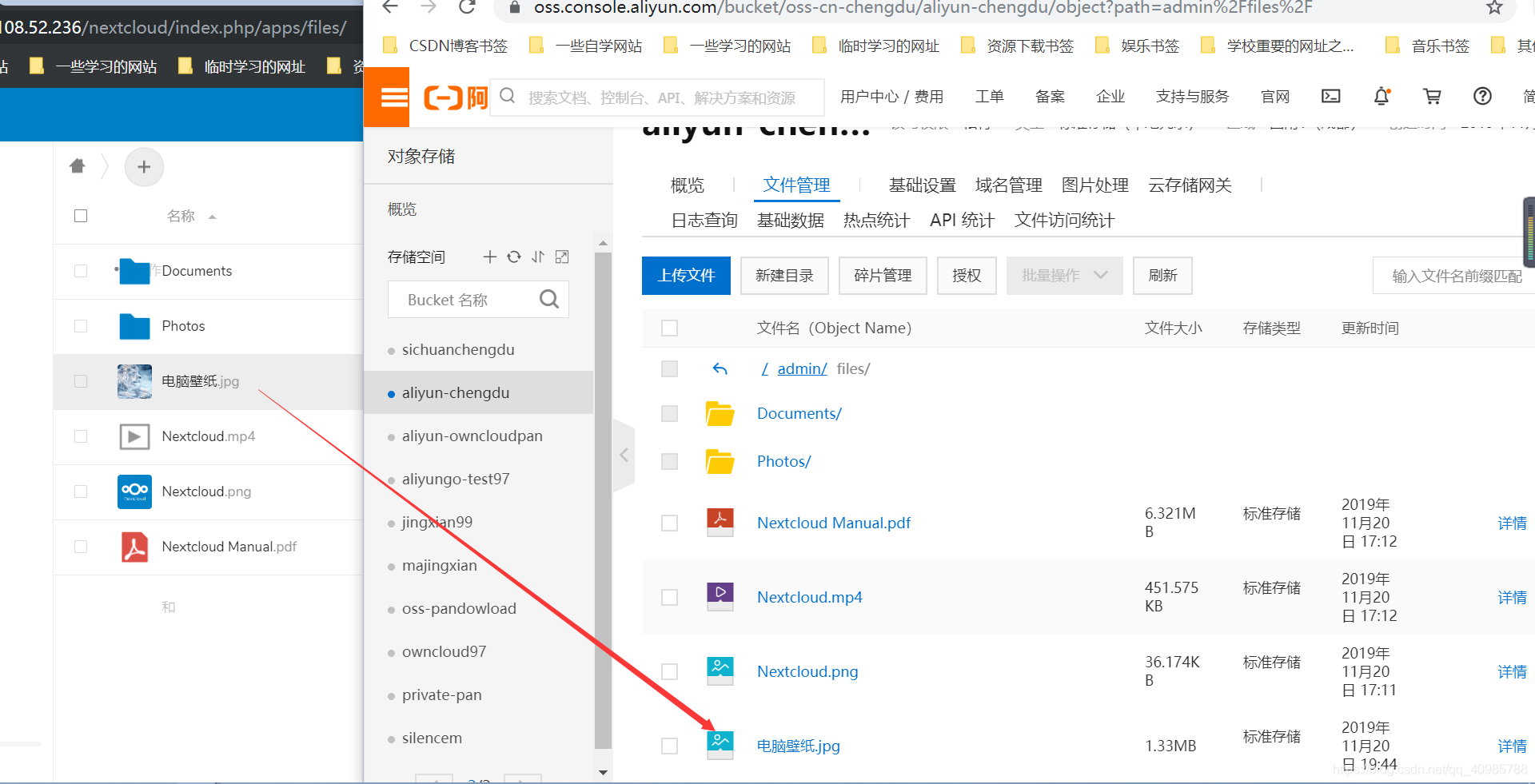Click the 刷新 button
Viewport: 1535px width, 784px height.
pos(1162,276)
